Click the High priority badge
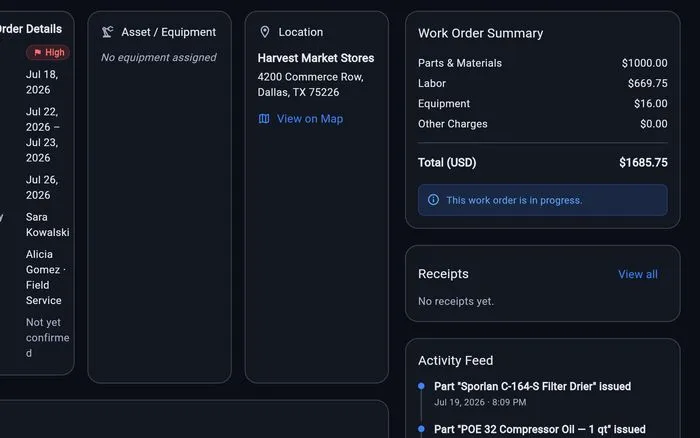 click(x=48, y=53)
